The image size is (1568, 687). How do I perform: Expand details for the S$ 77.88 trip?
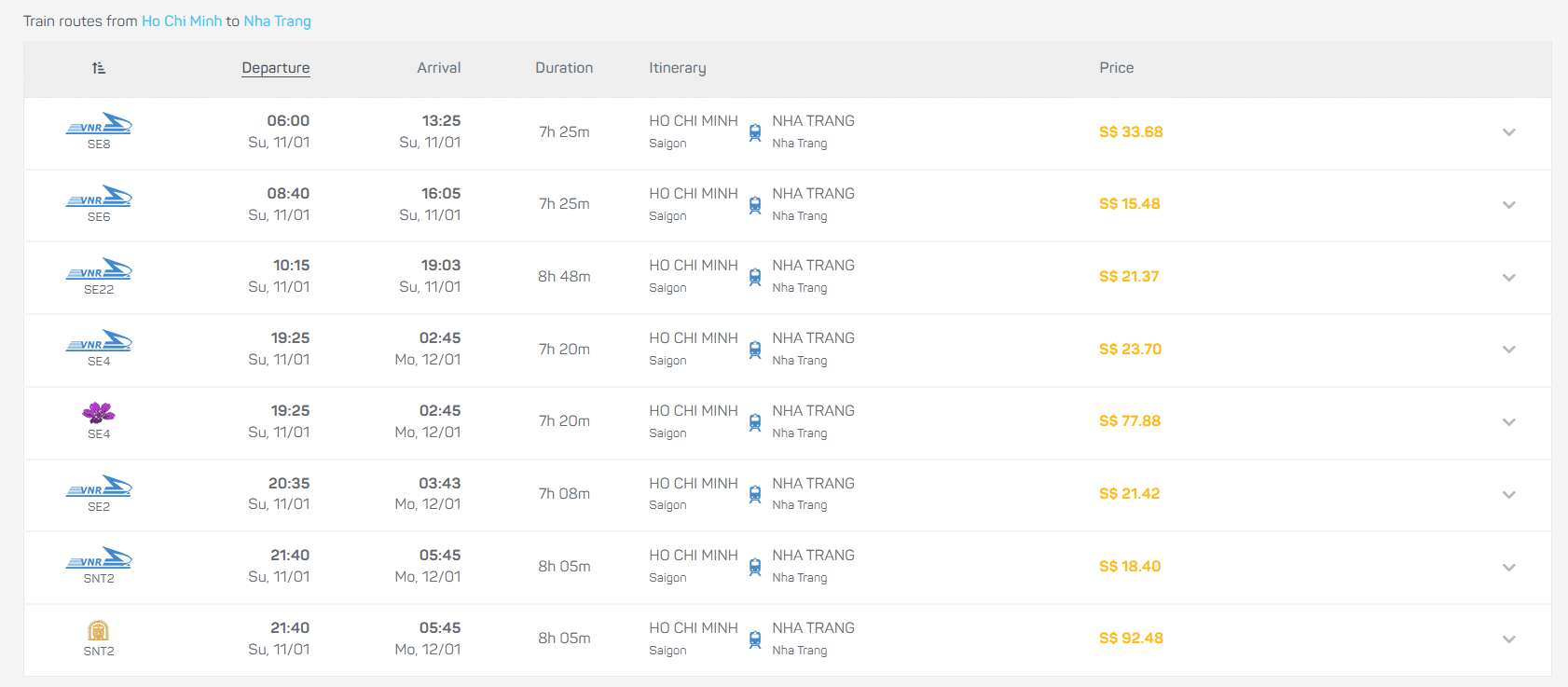tap(1508, 422)
